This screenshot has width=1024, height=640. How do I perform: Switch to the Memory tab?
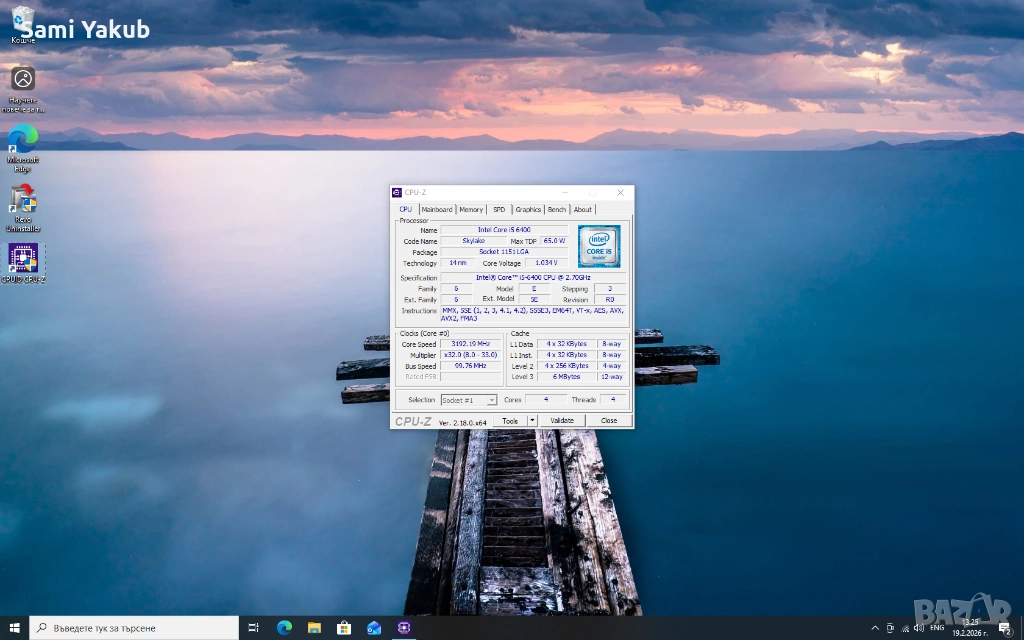471,210
